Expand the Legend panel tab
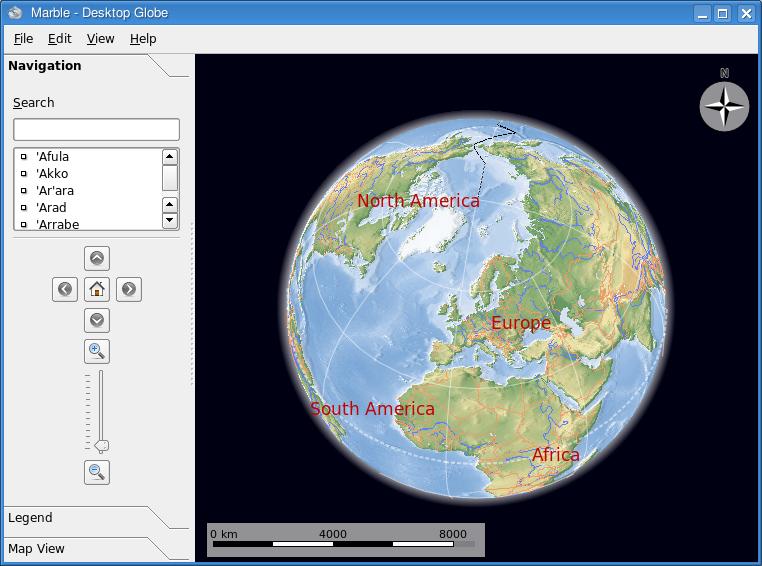The height and width of the screenshot is (566, 762). coord(31,518)
